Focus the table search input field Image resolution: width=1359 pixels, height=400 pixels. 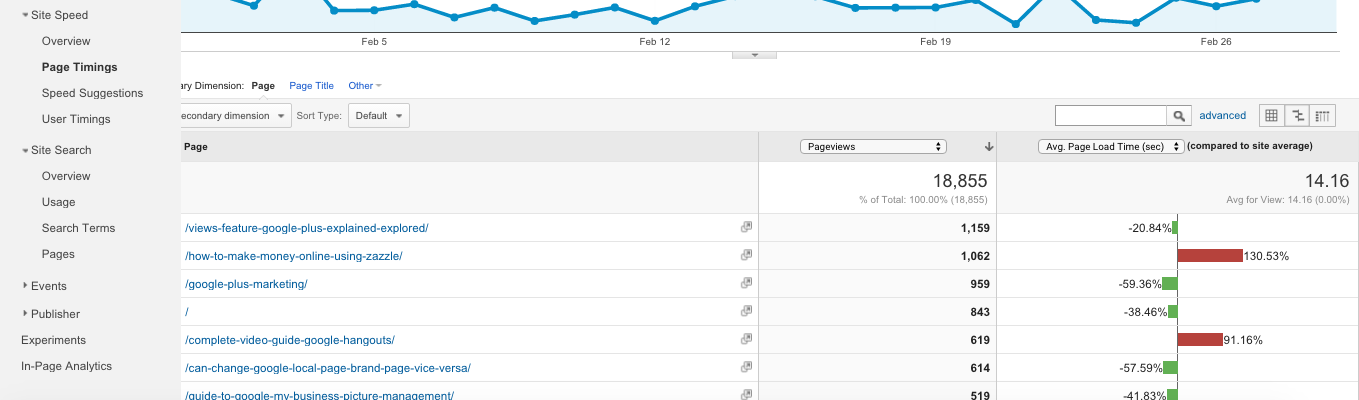1111,116
